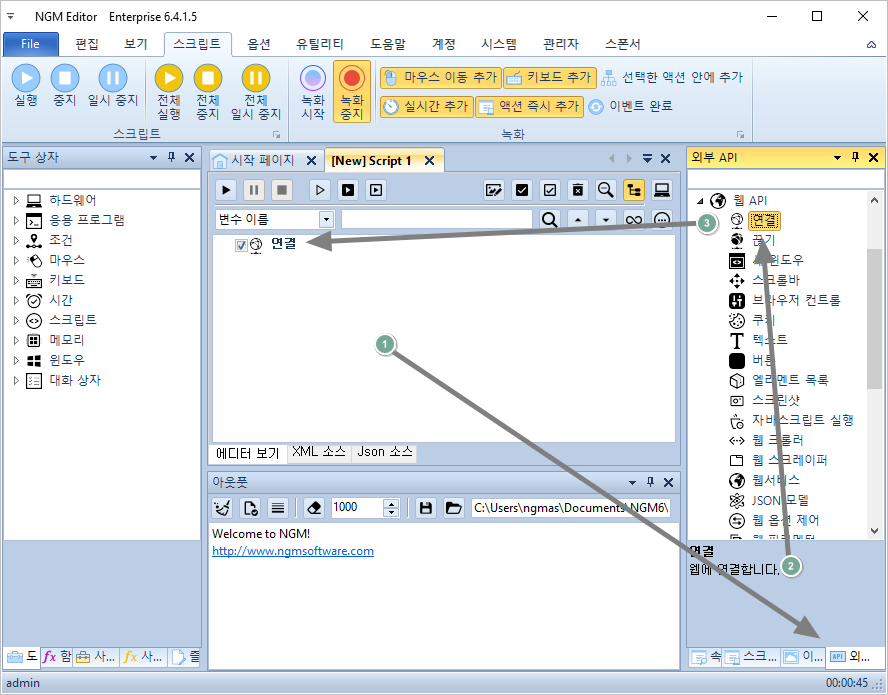The width and height of the screenshot is (888, 695).
Task: Increase the output line count stepper
Action: (391, 503)
